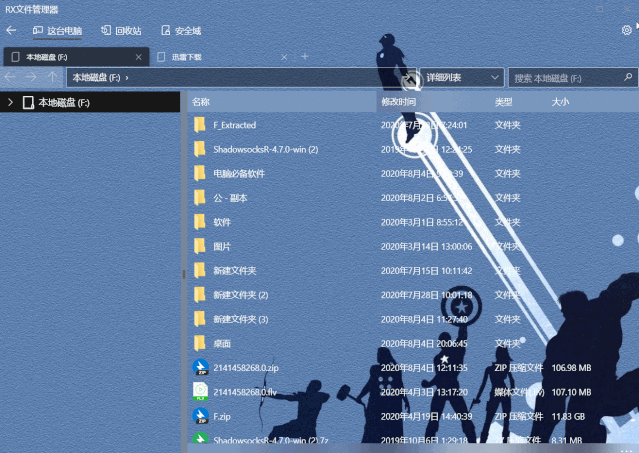Open the 回收站 section

tap(121, 31)
